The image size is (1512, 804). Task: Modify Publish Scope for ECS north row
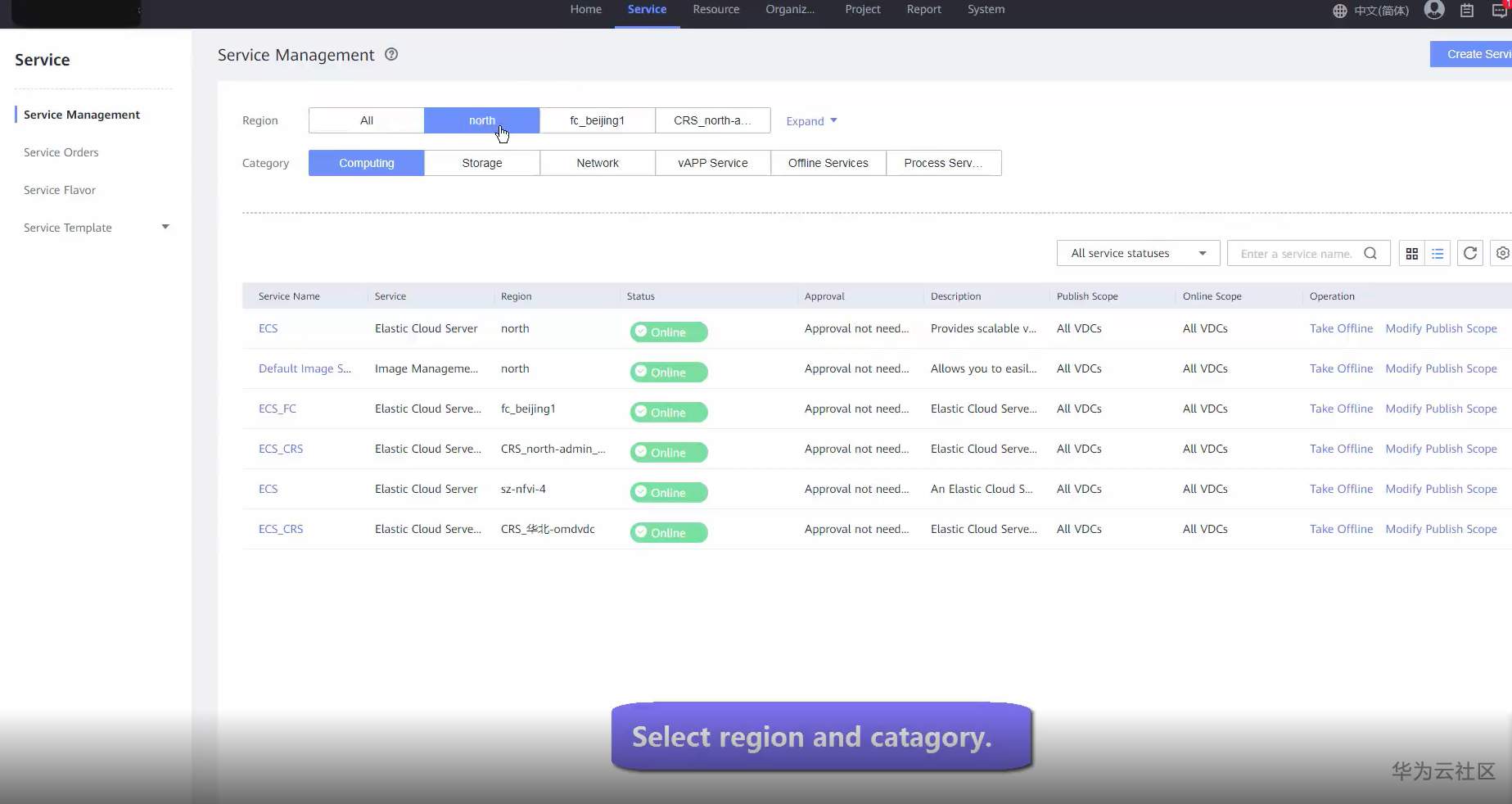[x=1441, y=328]
